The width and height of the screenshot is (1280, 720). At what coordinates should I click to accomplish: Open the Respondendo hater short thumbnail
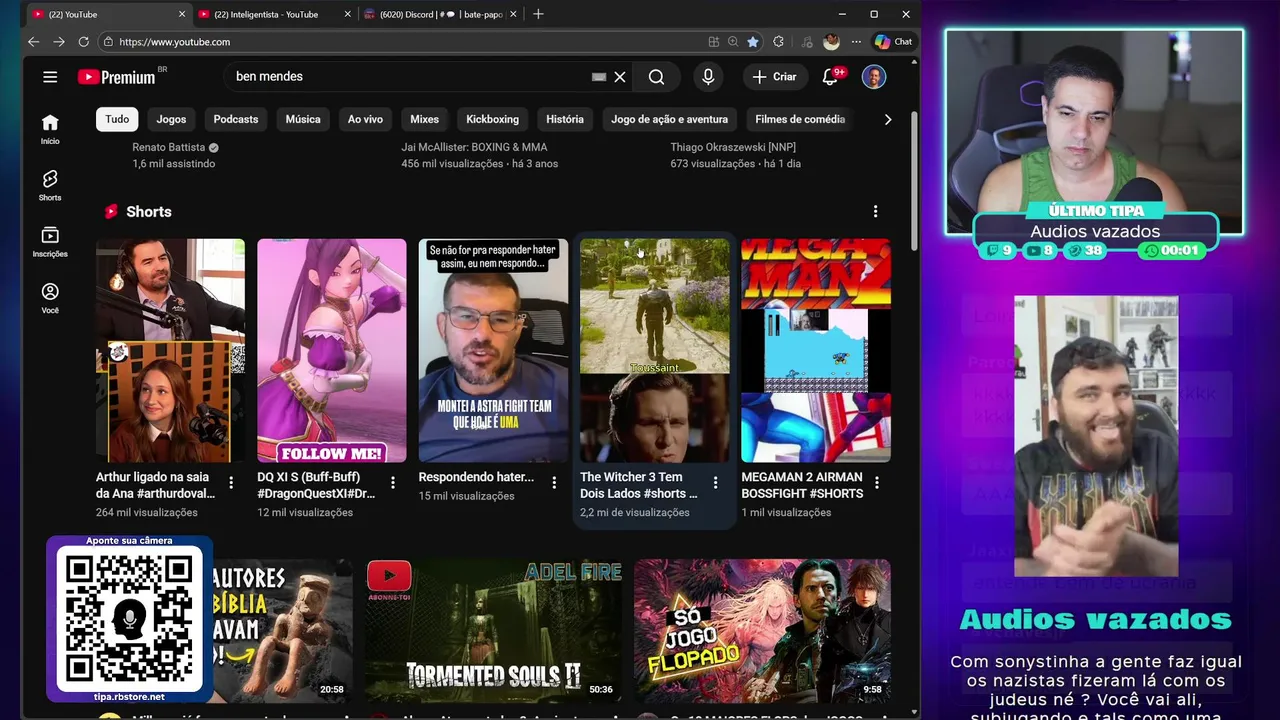pyautogui.click(x=493, y=350)
